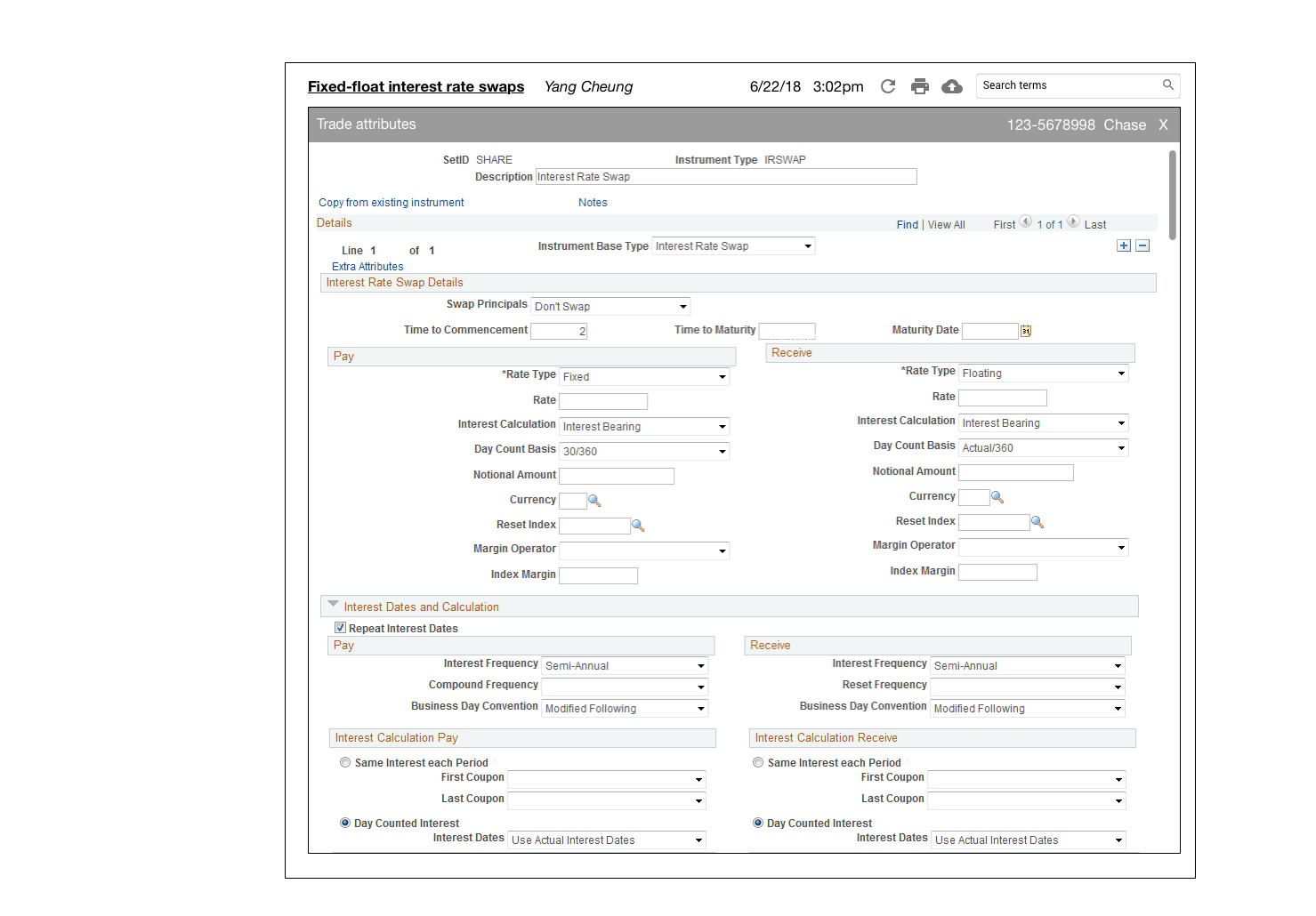
Task: Click Receive Notional Amount field
Action: click(x=1016, y=472)
